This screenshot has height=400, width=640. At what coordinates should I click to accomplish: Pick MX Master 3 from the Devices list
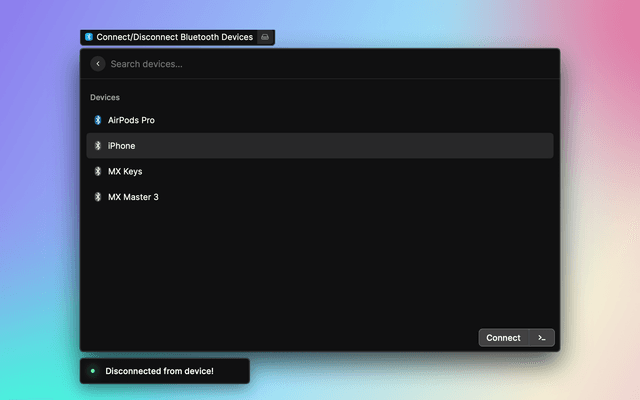133,197
